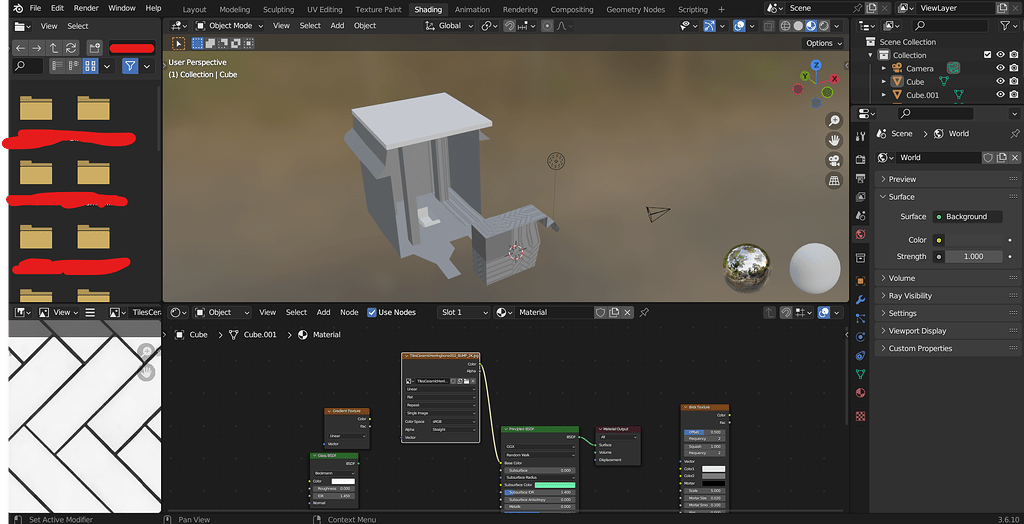Expand Camera item in outliner
Image resolution: width=1024 pixels, height=524 pixels.
click(x=884, y=68)
